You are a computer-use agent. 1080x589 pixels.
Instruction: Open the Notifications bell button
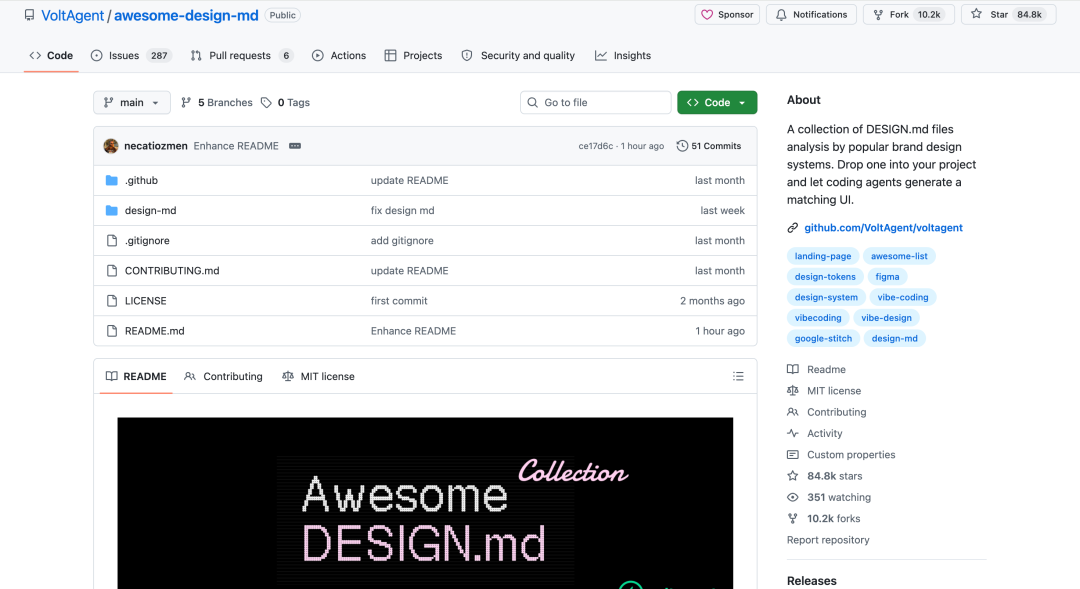point(811,14)
